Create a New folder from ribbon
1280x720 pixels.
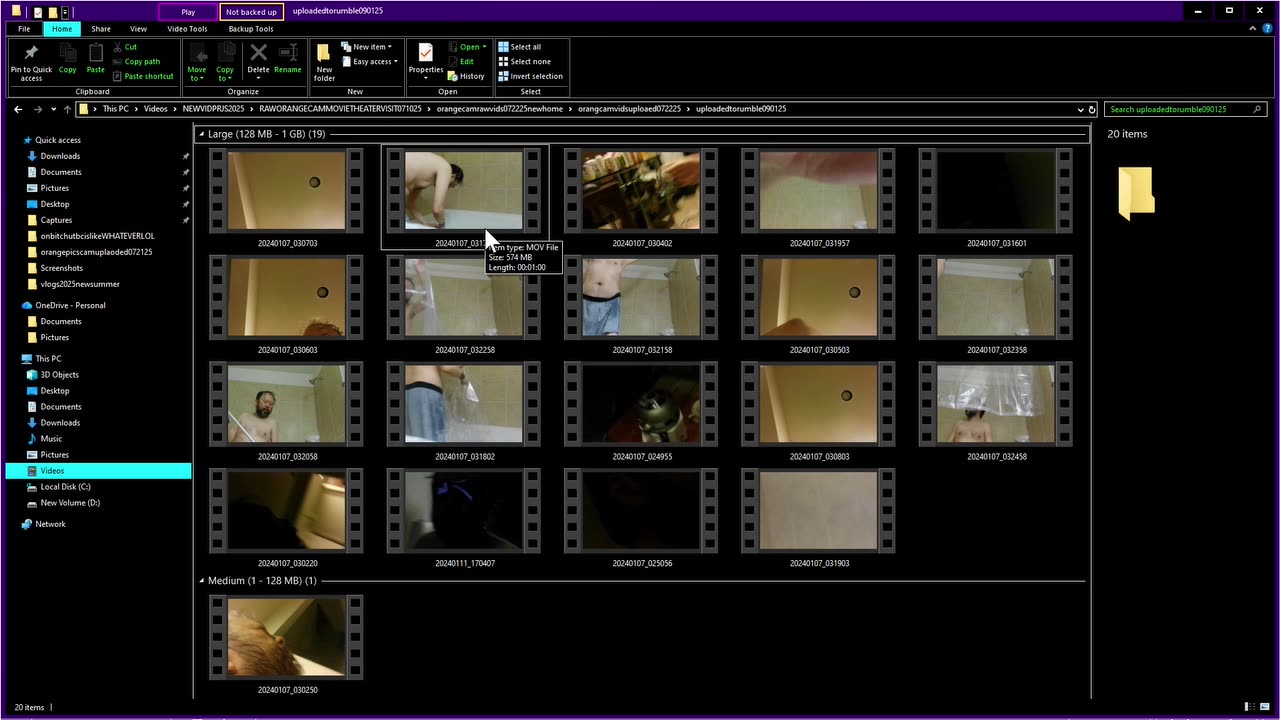[324, 62]
